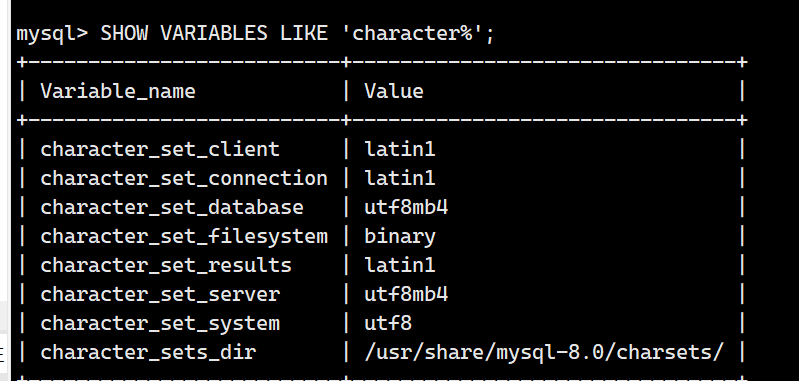Click utf8mb4 value of character_set_server
This screenshot has width=799, height=381.
click(x=406, y=294)
